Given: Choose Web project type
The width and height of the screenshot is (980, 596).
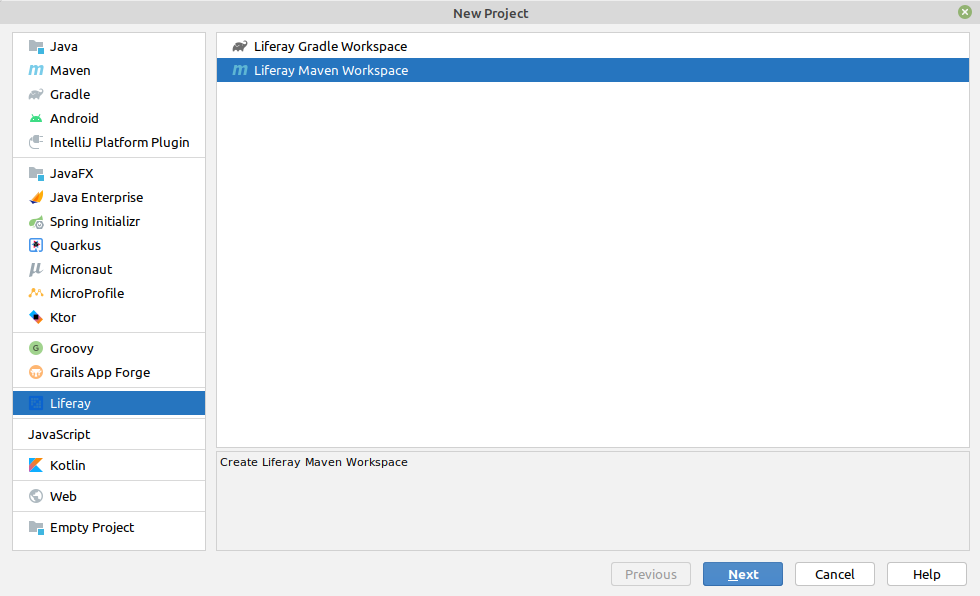Looking at the screenshot, I should (109, 496).
